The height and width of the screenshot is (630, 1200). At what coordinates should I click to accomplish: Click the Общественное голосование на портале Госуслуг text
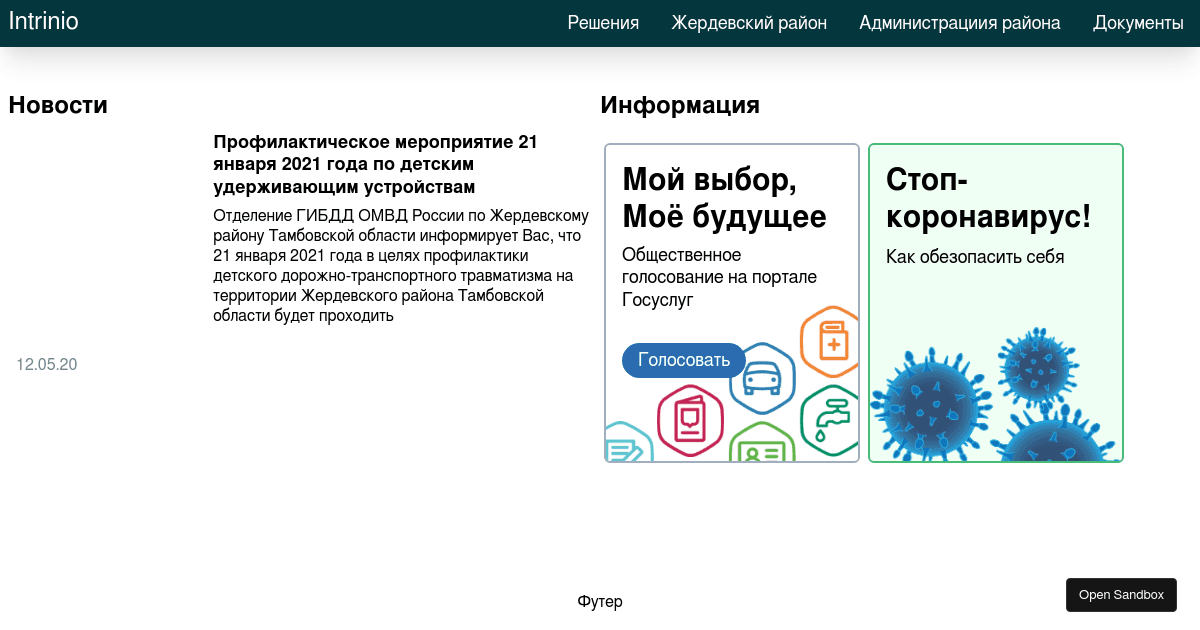tap(719, 277)
